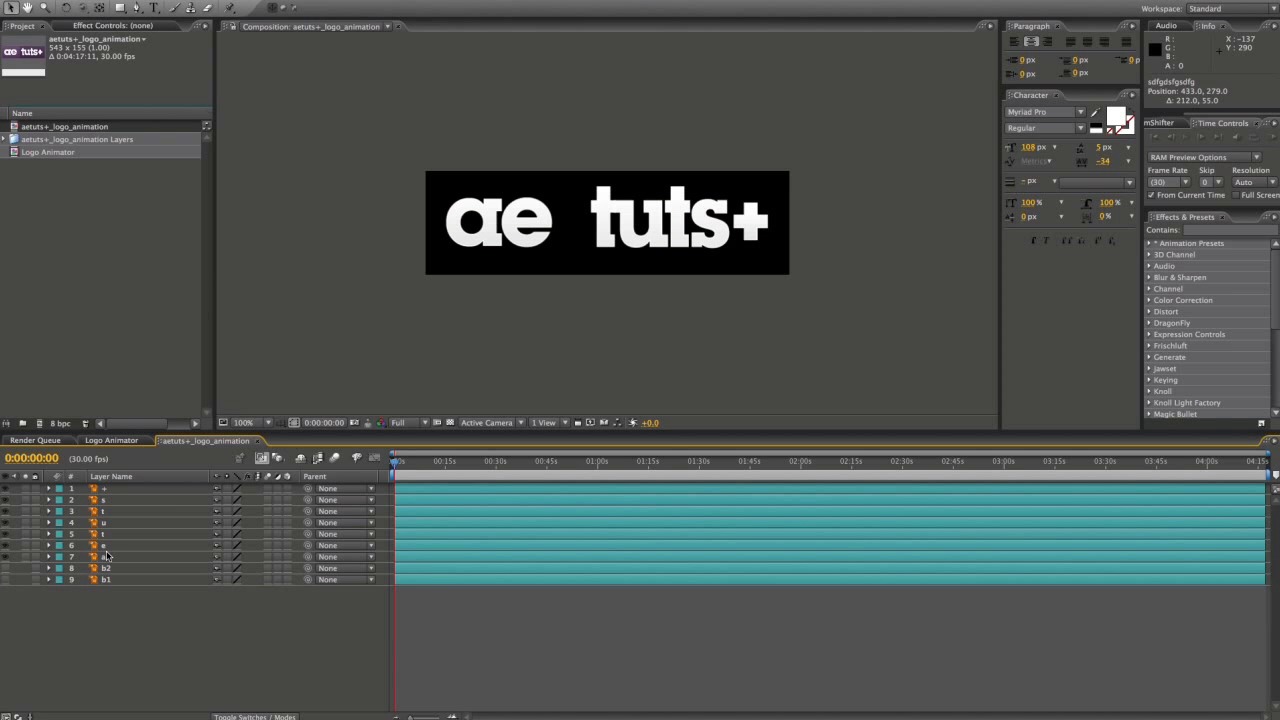Screen dimensions: 1280x720
Task: Select the Brush tool
Action: click(174, 8)
